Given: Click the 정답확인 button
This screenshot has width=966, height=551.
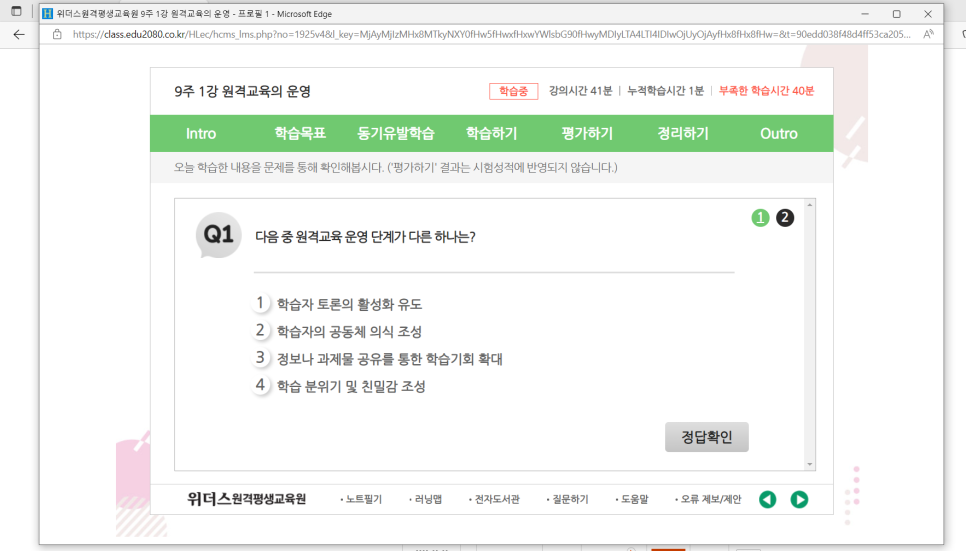Looking at the screenshot, I should [707, 437].
